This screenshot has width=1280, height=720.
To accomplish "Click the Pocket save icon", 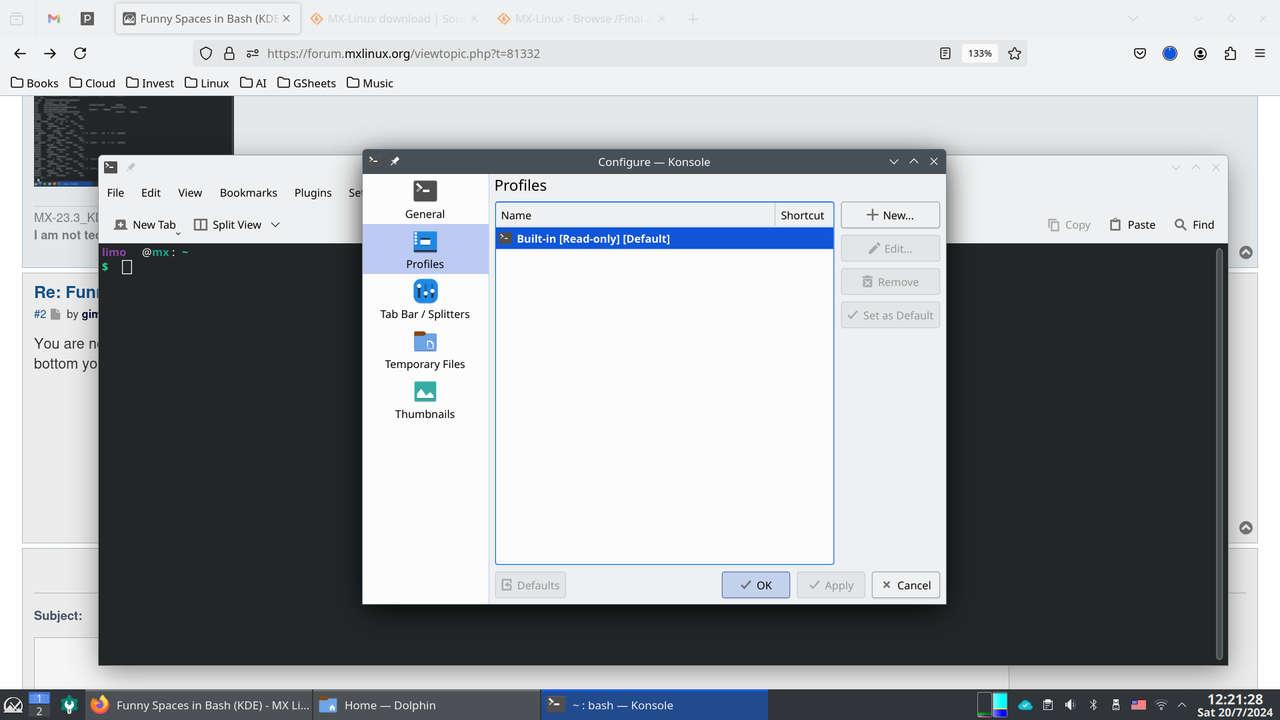I will click(x=1140, y=54).
